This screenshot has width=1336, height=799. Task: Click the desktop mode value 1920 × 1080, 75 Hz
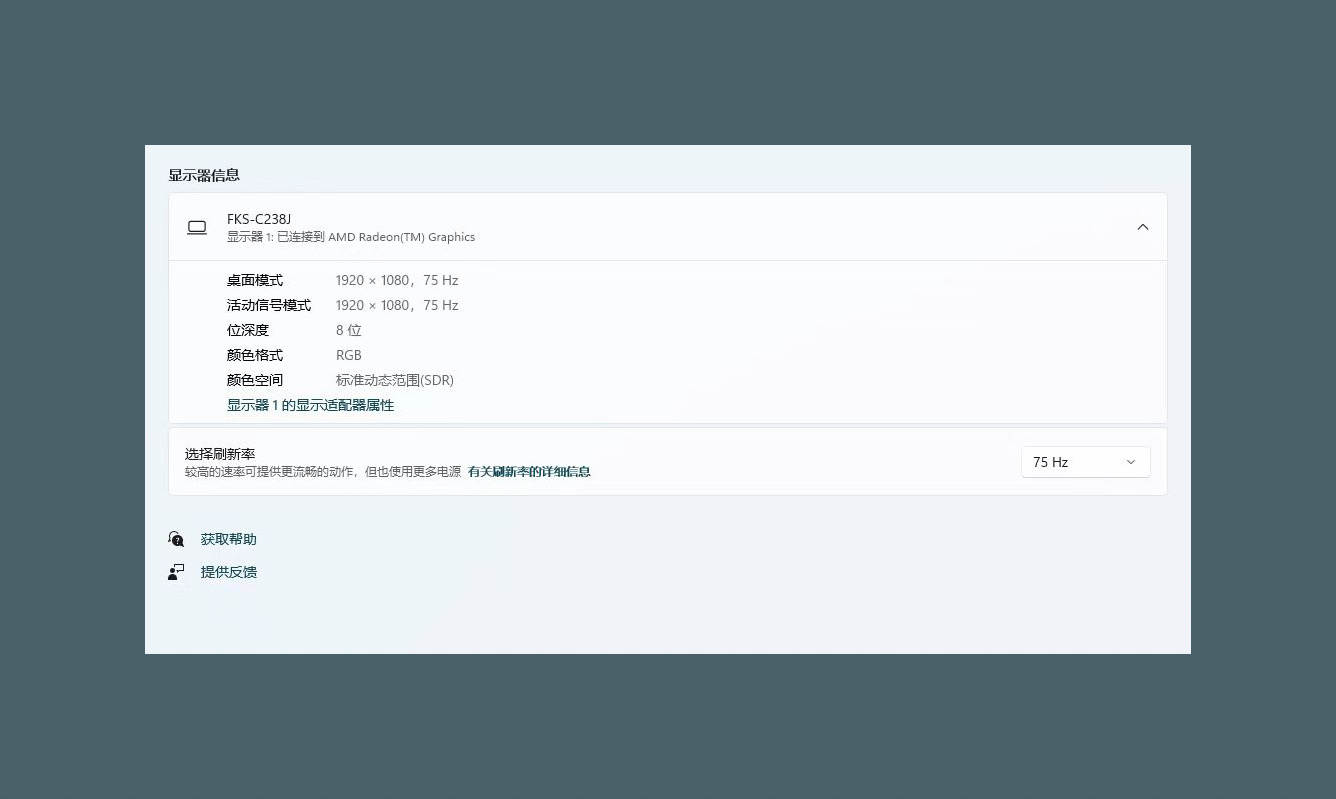pos(397,280)
